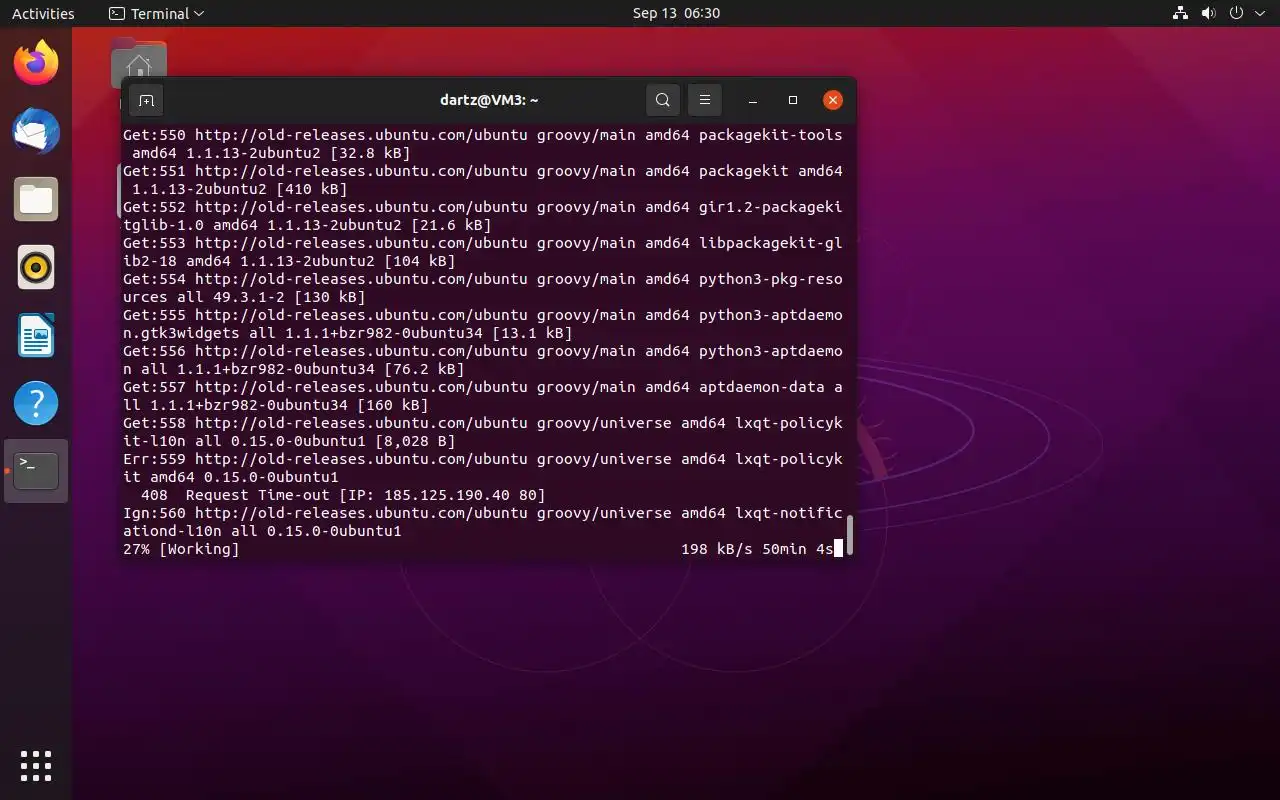1280x800 pixels.
Task: Click the Ign:560 lxqt-notificationd line
Action: click(x=483, y=522)
